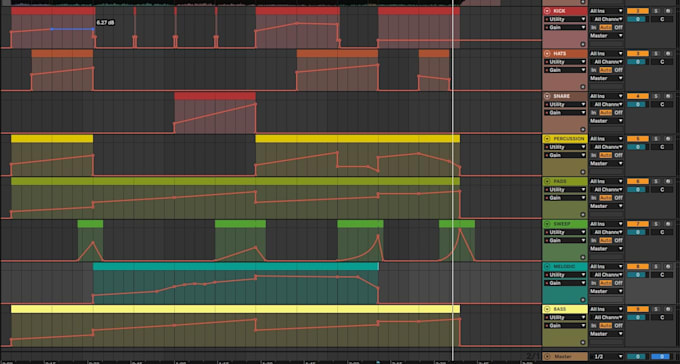
Task: Select the teal MELODIC clip header
Action: tap(236, 266)
